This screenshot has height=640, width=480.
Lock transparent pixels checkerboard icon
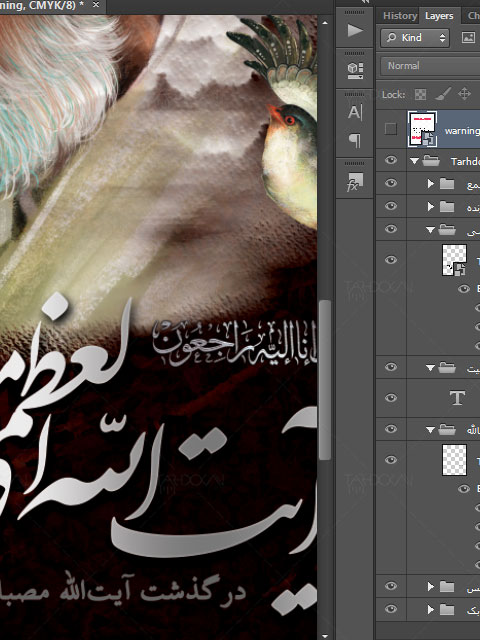click(x=420, y=95)
